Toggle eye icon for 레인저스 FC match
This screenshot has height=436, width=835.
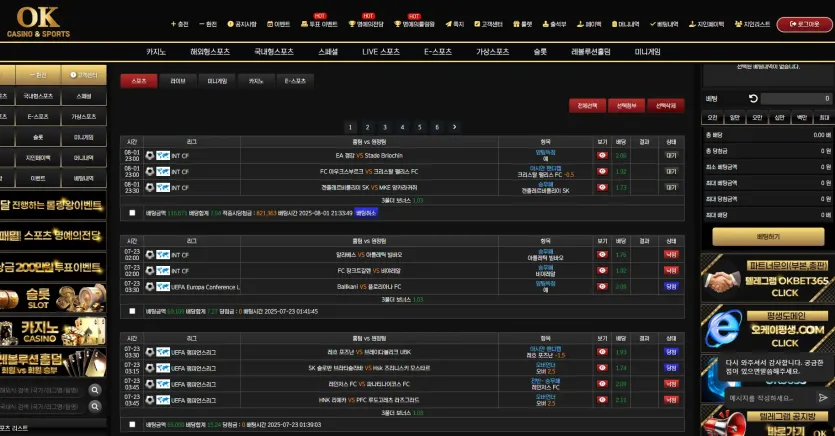[602, 384]
